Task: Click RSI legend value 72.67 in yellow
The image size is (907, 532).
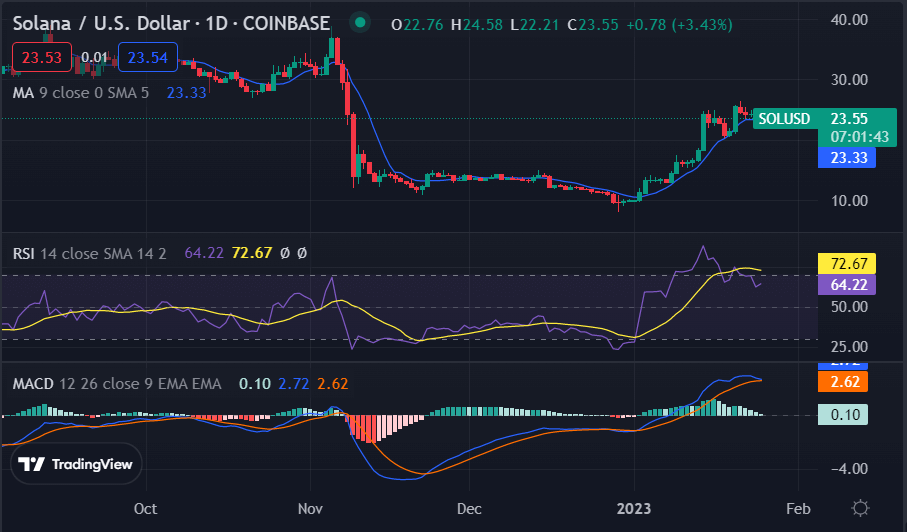Action: 252,253
